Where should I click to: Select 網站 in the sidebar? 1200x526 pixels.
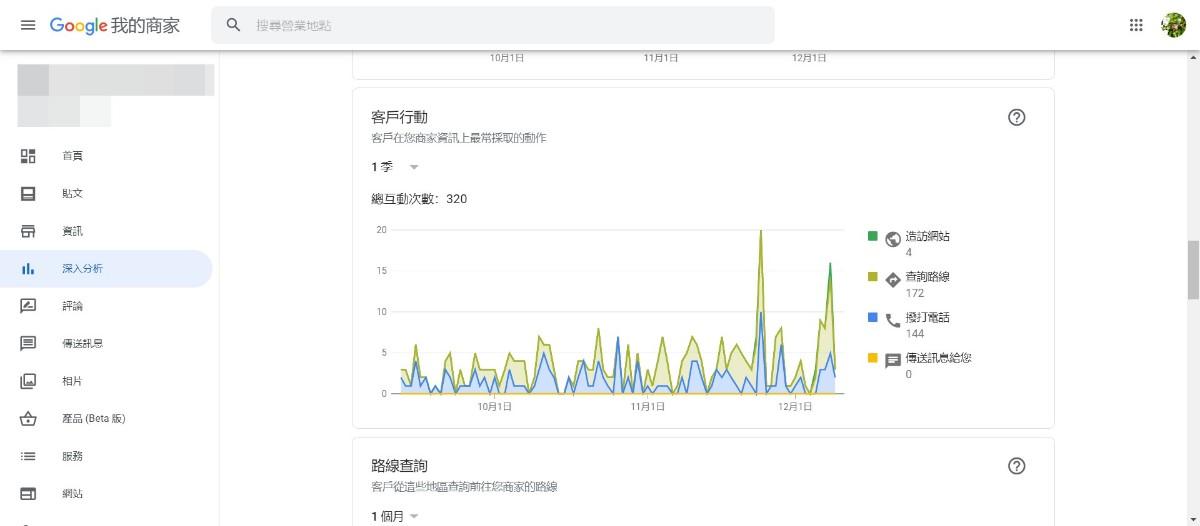tap(72, 494)
